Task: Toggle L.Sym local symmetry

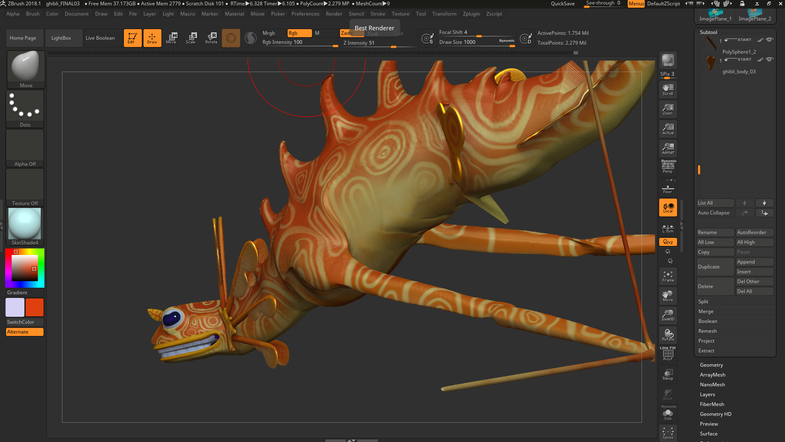Action: click(x=668, y=229)
